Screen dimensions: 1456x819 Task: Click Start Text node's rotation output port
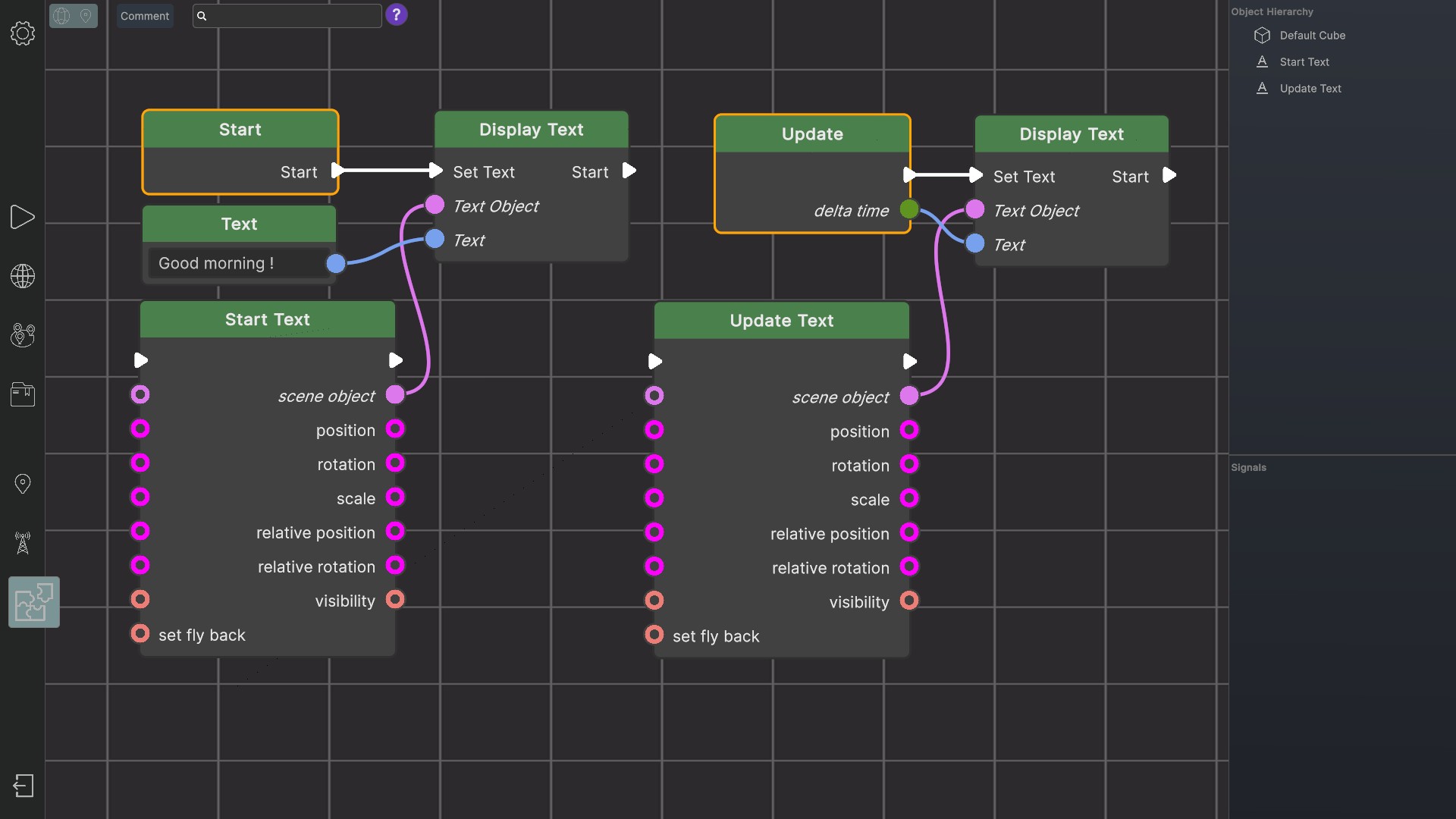click(x=395, y=463)
